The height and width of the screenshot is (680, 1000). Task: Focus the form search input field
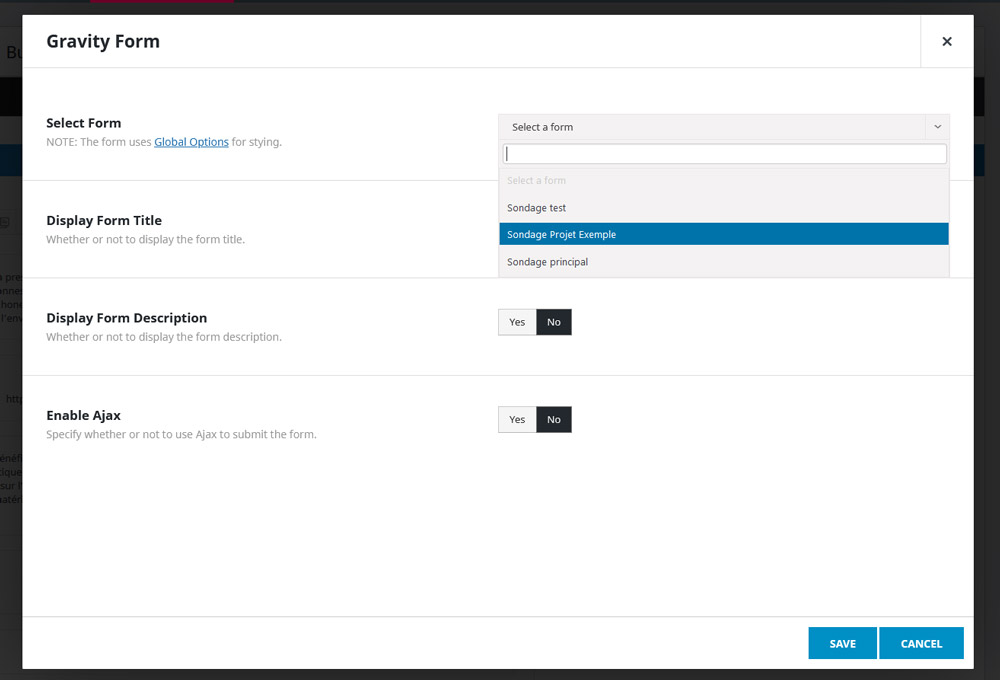[x=724, y=154]
